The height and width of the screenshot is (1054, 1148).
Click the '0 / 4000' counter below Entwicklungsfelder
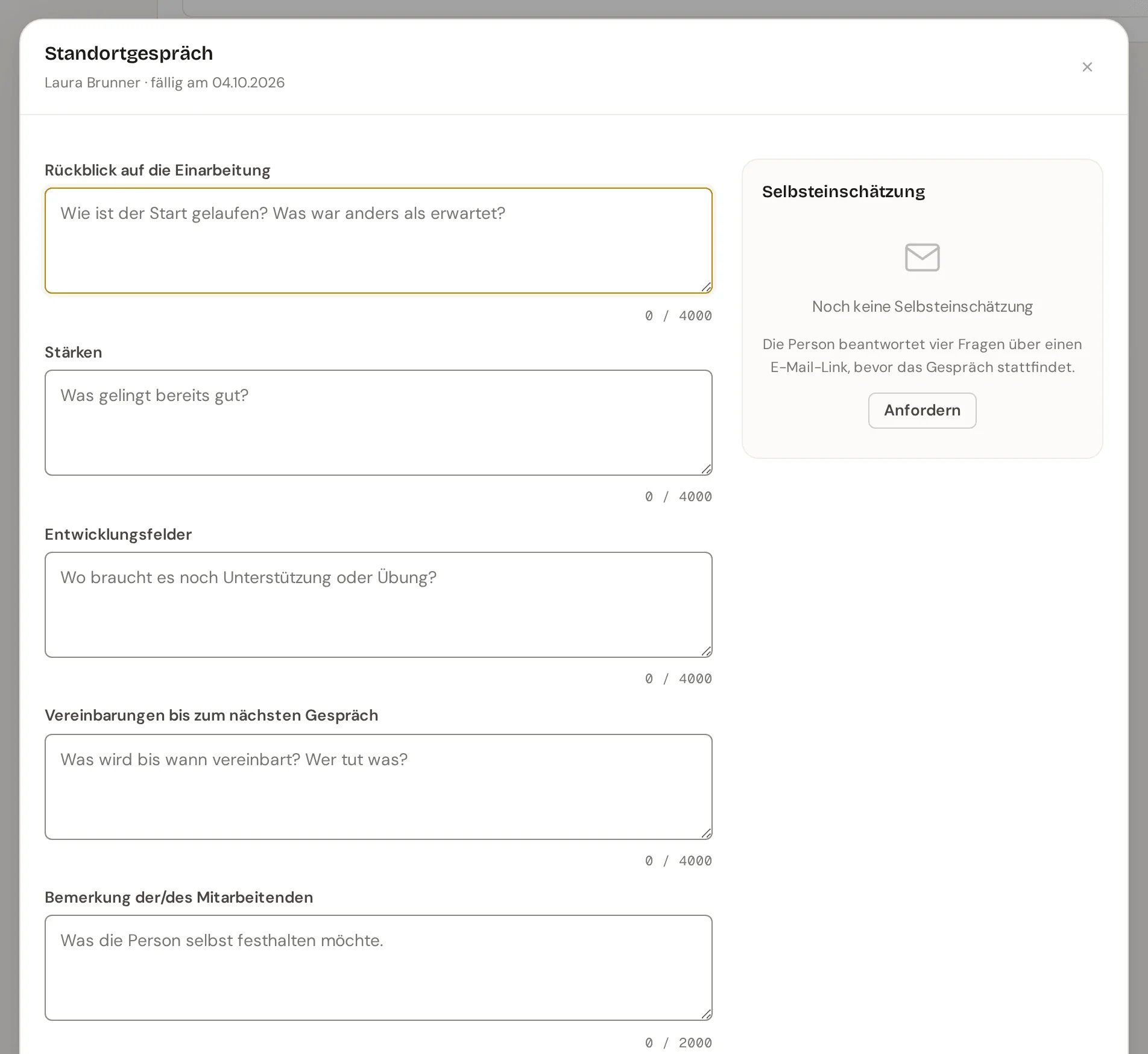click(678, 678)
